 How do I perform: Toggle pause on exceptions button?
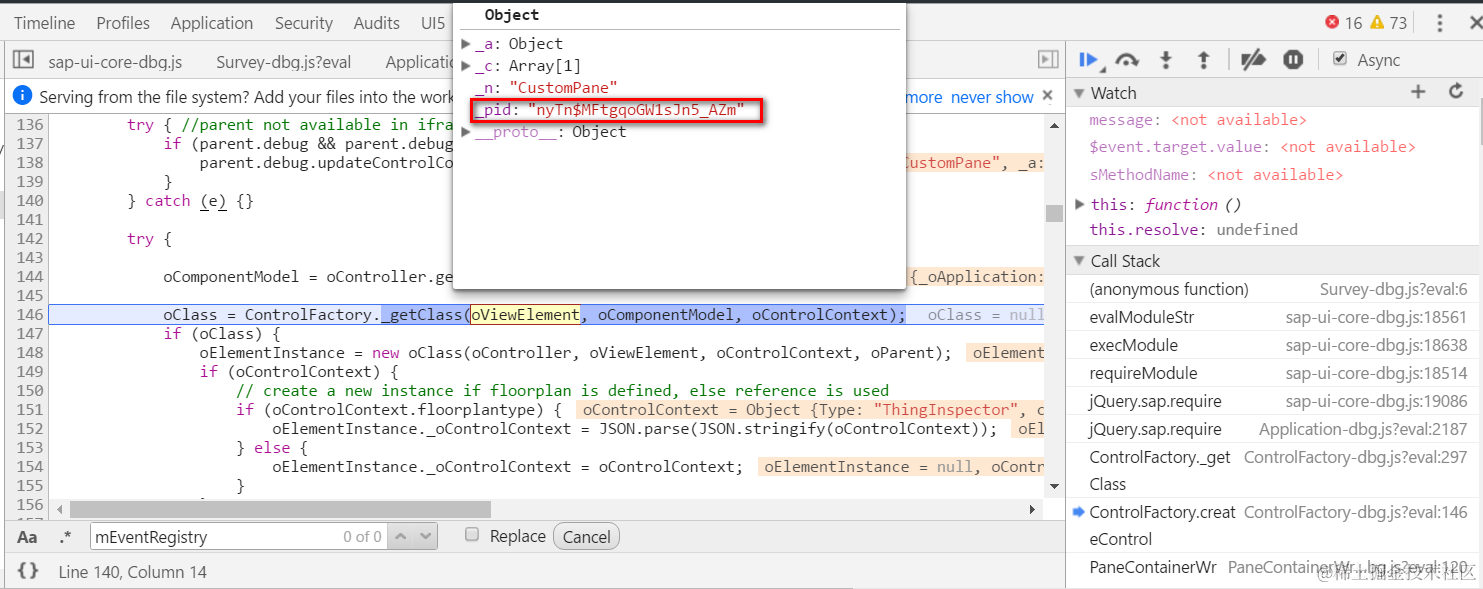pyautogui.click(x=1293, y=60)
